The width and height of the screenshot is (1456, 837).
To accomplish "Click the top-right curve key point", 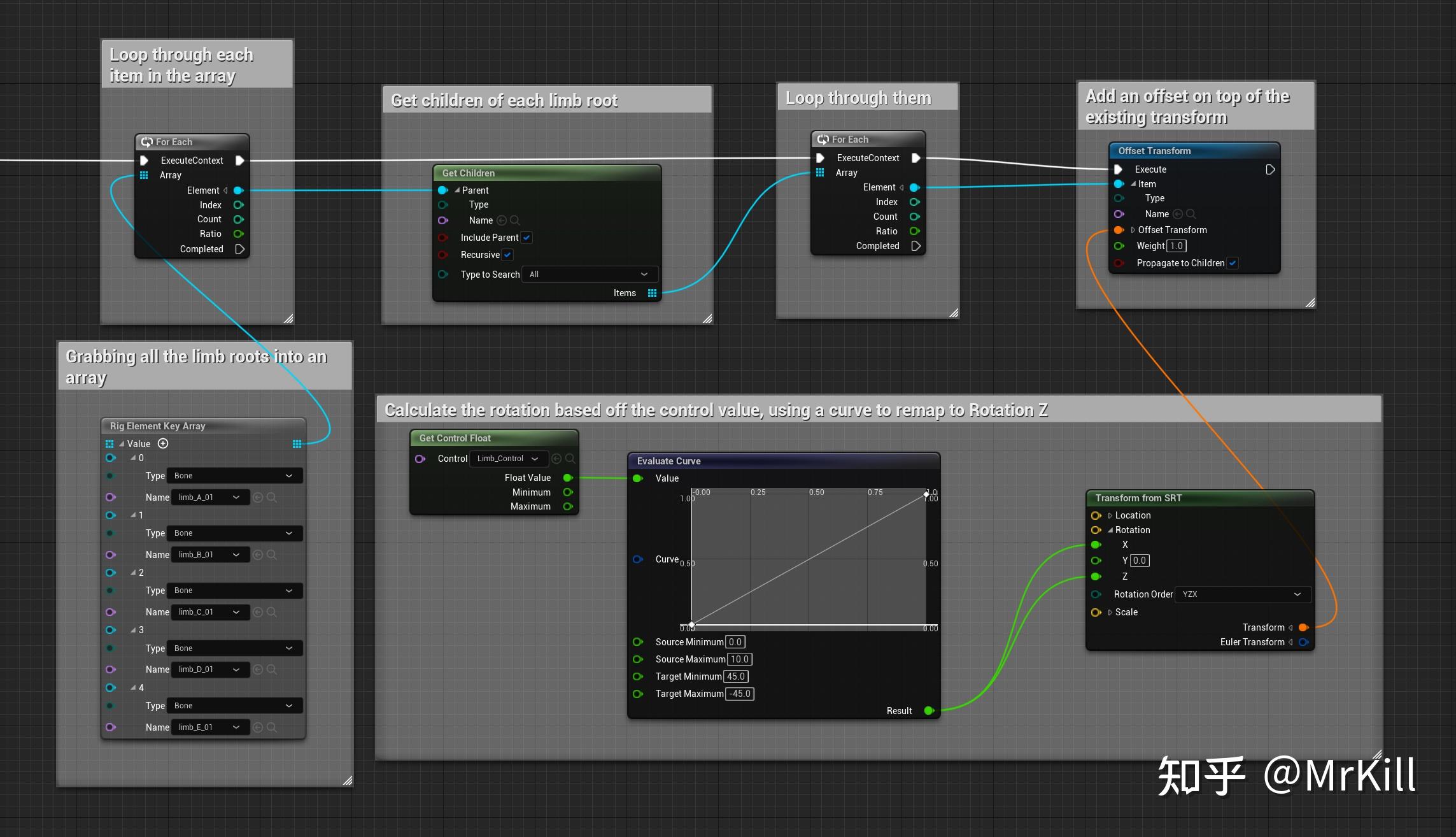I will click(926, 494).
